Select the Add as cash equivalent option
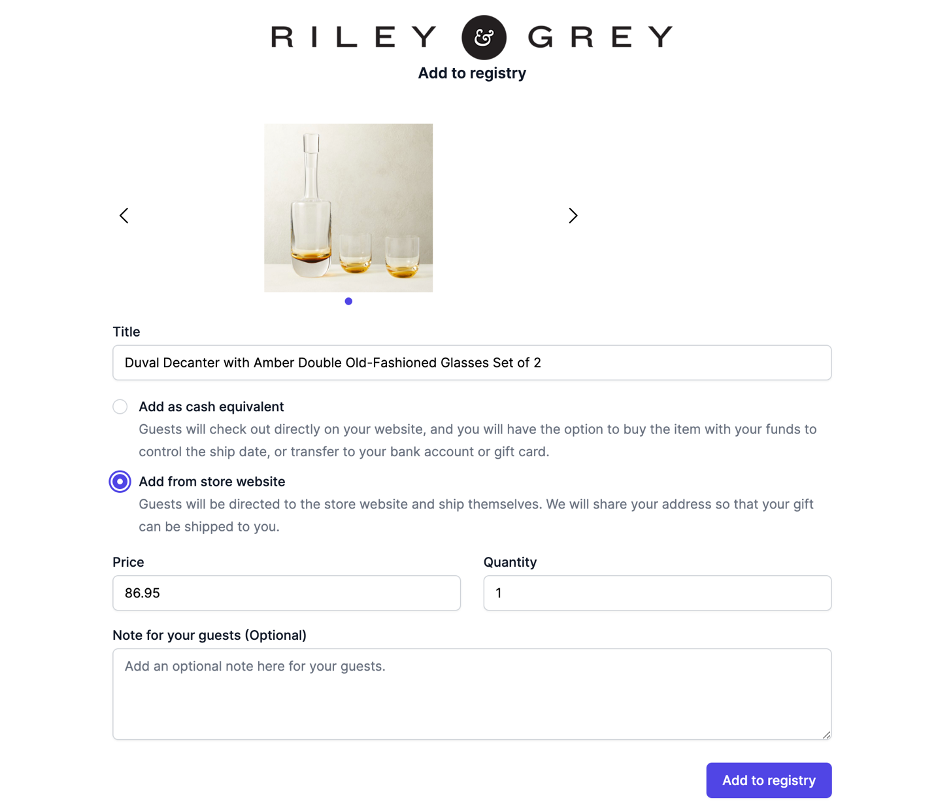936x802 pixels. click(x=120, y=406)
